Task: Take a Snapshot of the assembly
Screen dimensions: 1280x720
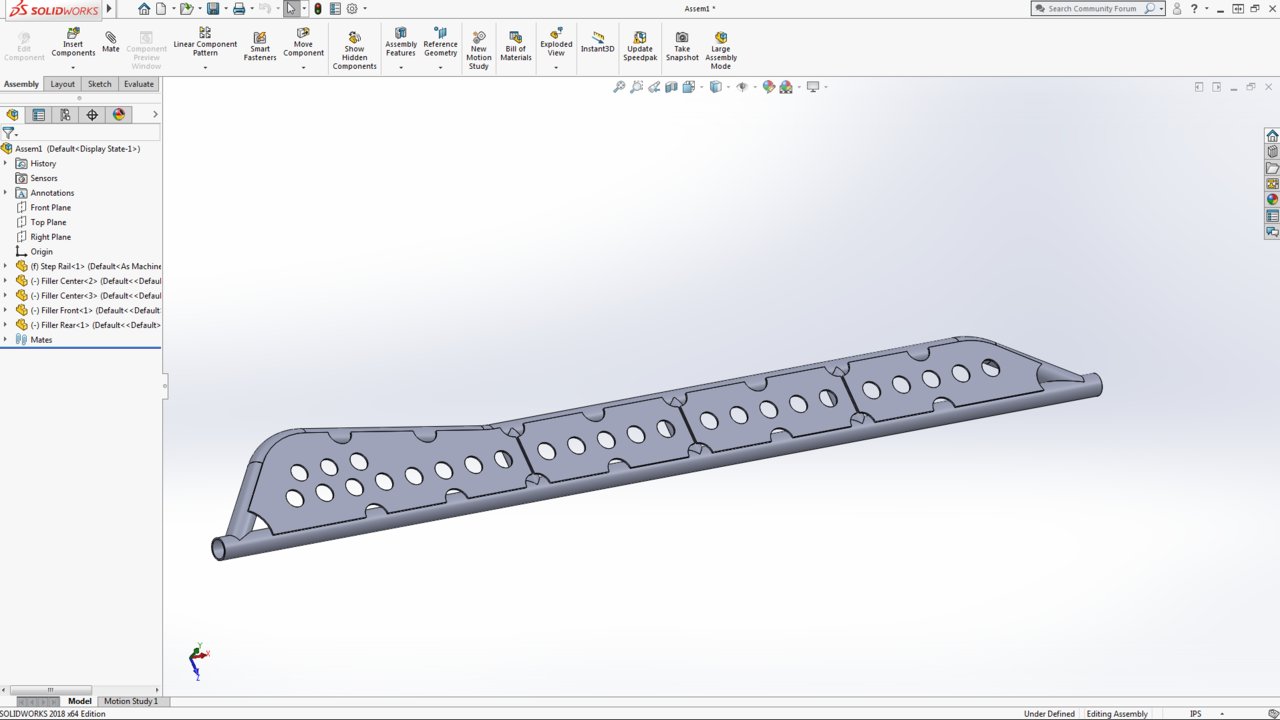Action: pos(682,47)
